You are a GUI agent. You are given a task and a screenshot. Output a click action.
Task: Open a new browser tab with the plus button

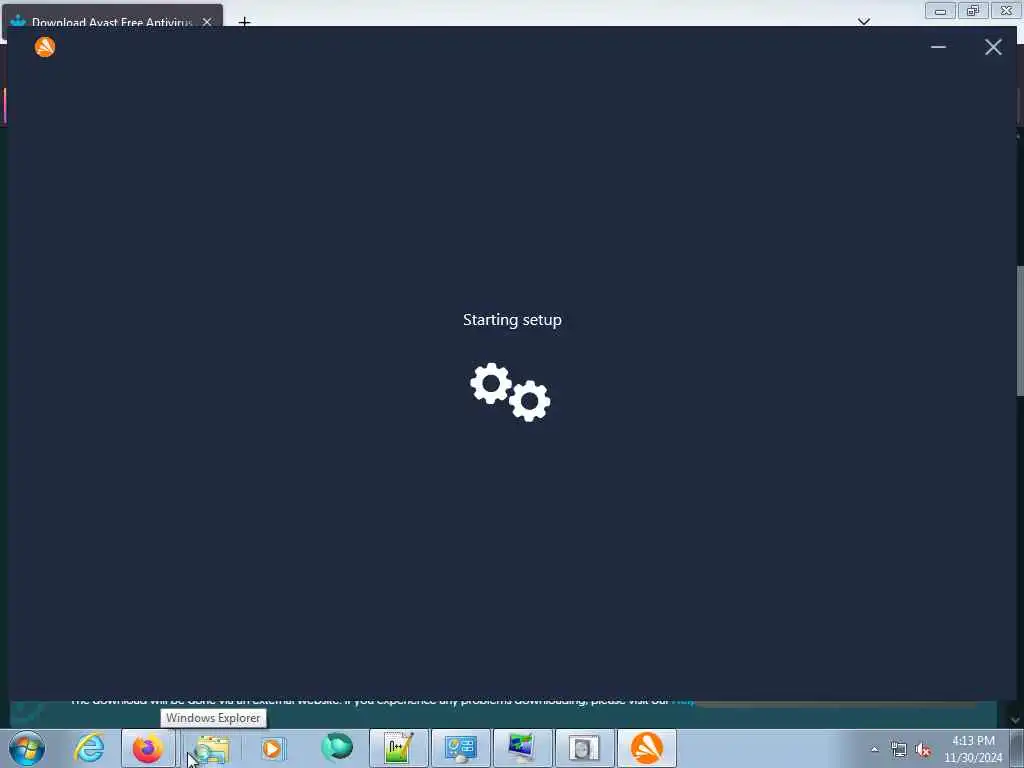click(244, 22)
